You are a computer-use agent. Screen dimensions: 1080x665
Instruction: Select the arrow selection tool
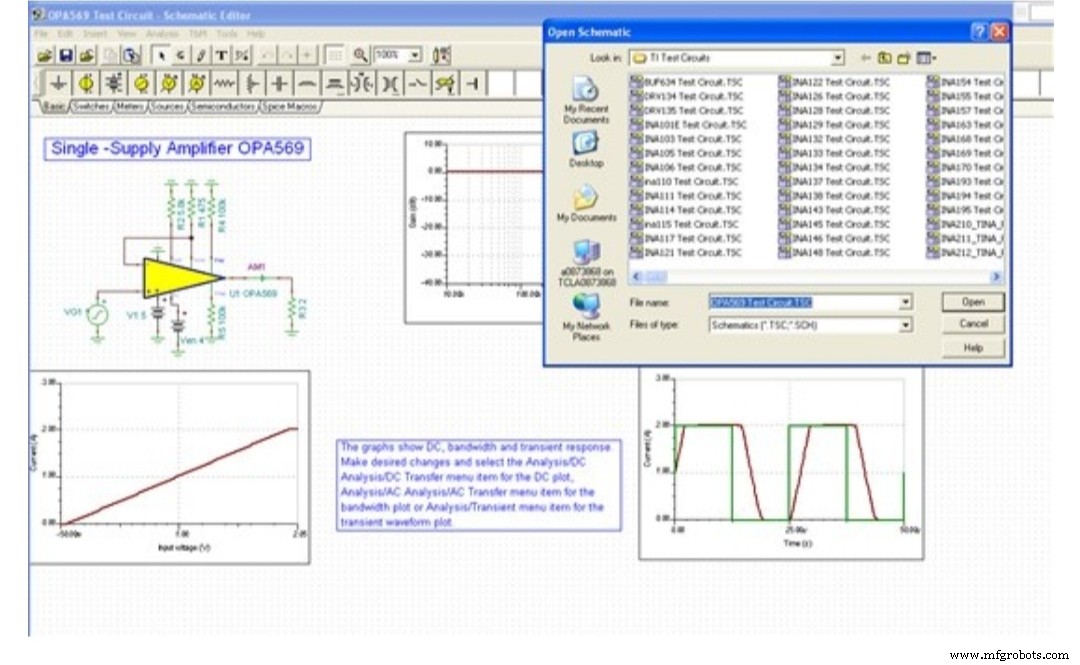click(x=162, y=53)
